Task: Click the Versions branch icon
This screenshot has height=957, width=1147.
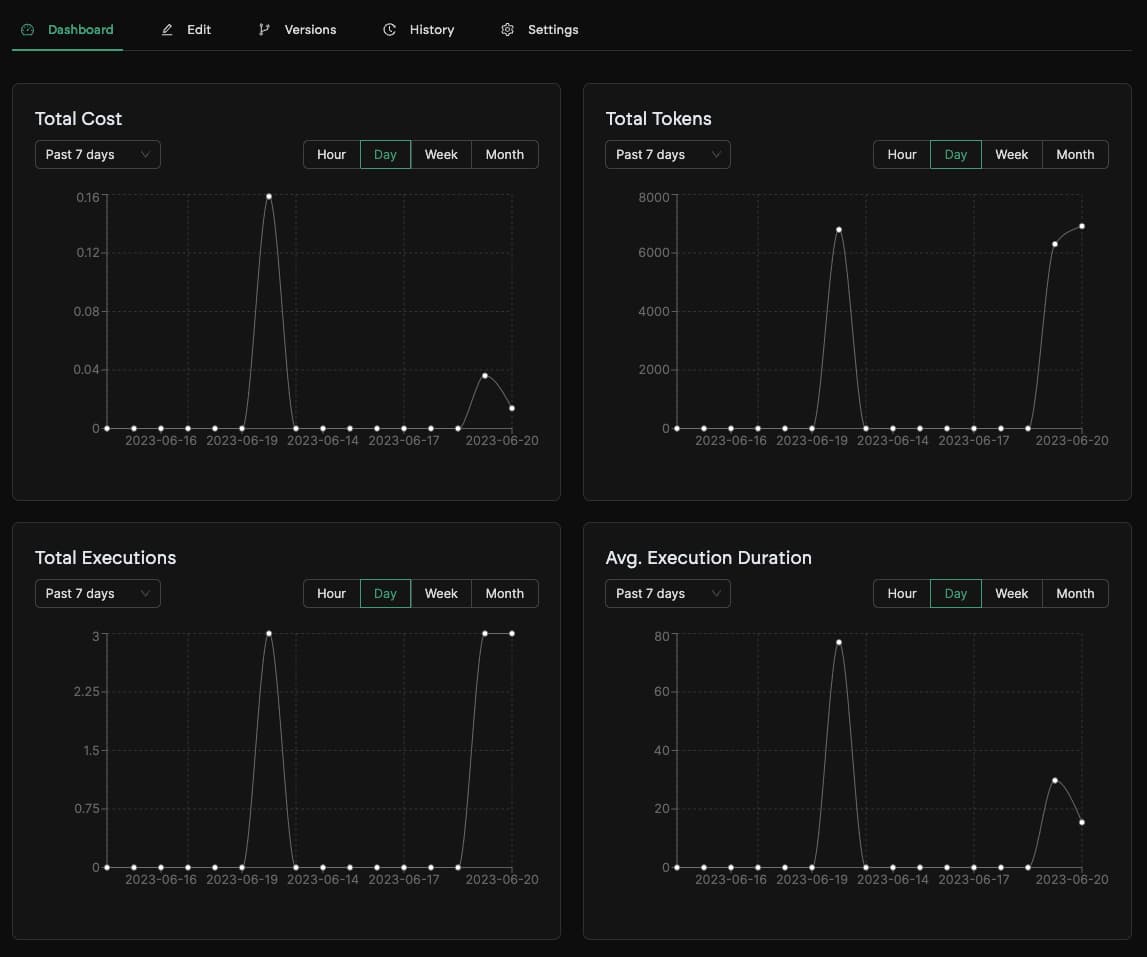Action: coord(264,30)
